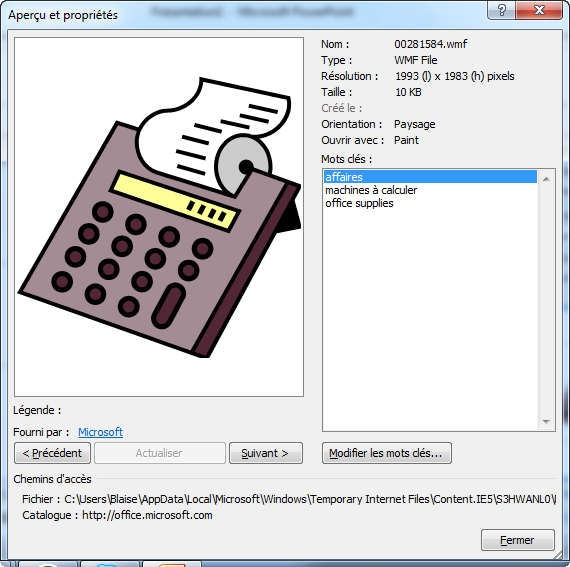Click keyword list scroll-up arrow
The width and height of the screenshot is (570, 567).
click(546, 179)
